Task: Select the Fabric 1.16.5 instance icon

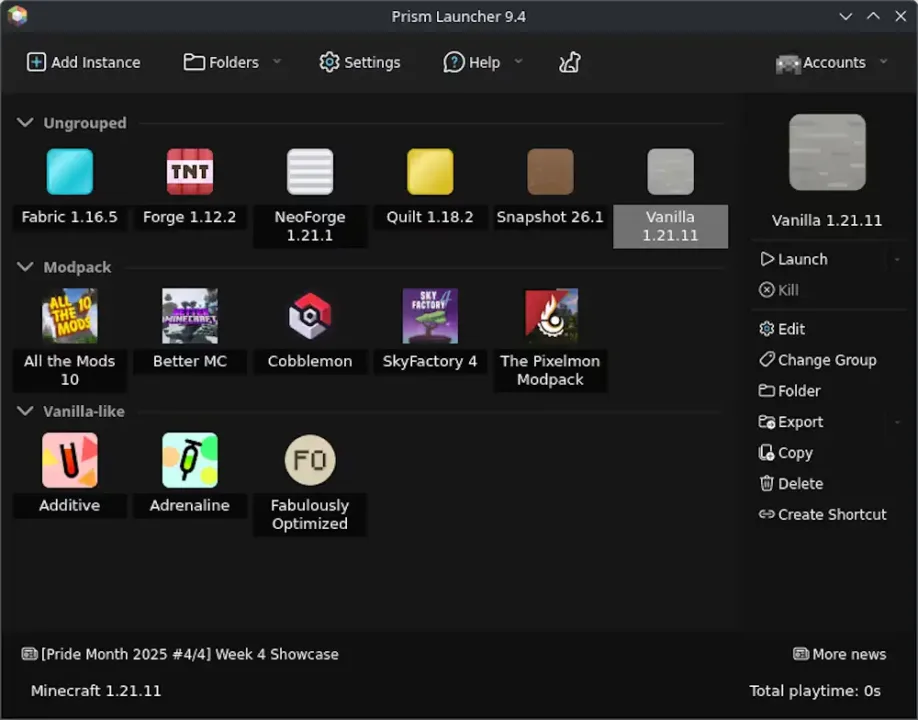Action: (69, 171)
